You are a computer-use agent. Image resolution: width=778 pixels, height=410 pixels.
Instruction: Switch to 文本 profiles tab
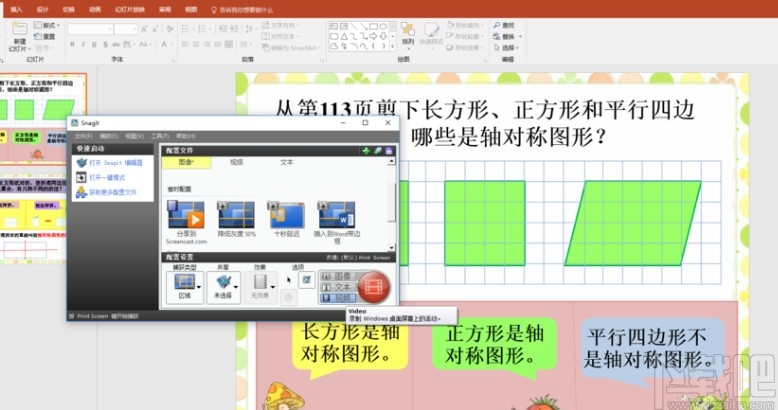pyautogui.click(x=287, y=162)
